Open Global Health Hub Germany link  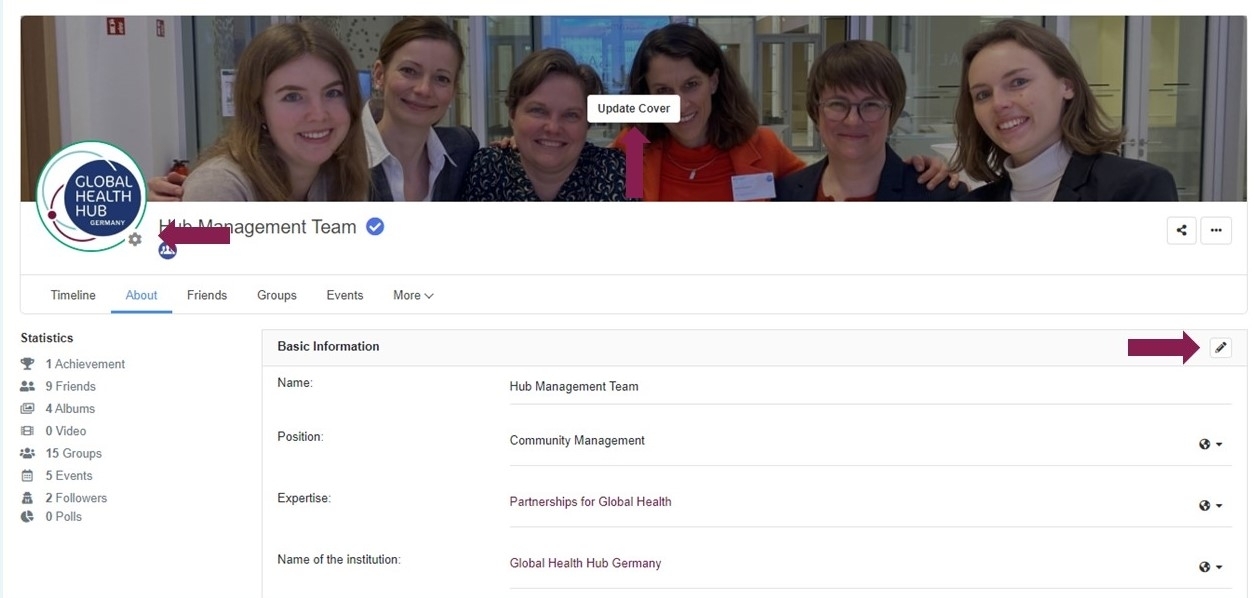(585, 563)
